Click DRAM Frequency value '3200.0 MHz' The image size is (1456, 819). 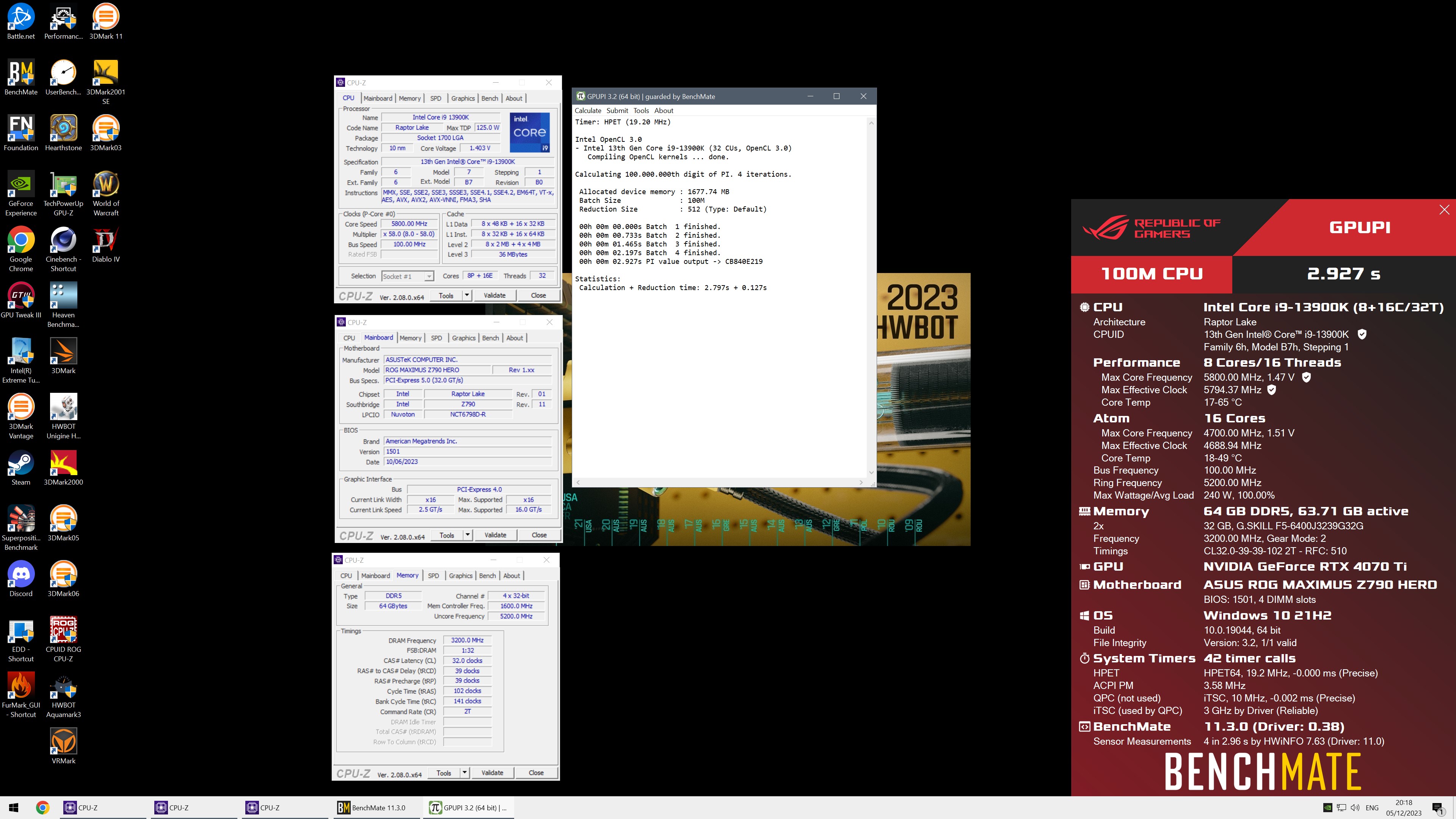(x=467, y=640)
